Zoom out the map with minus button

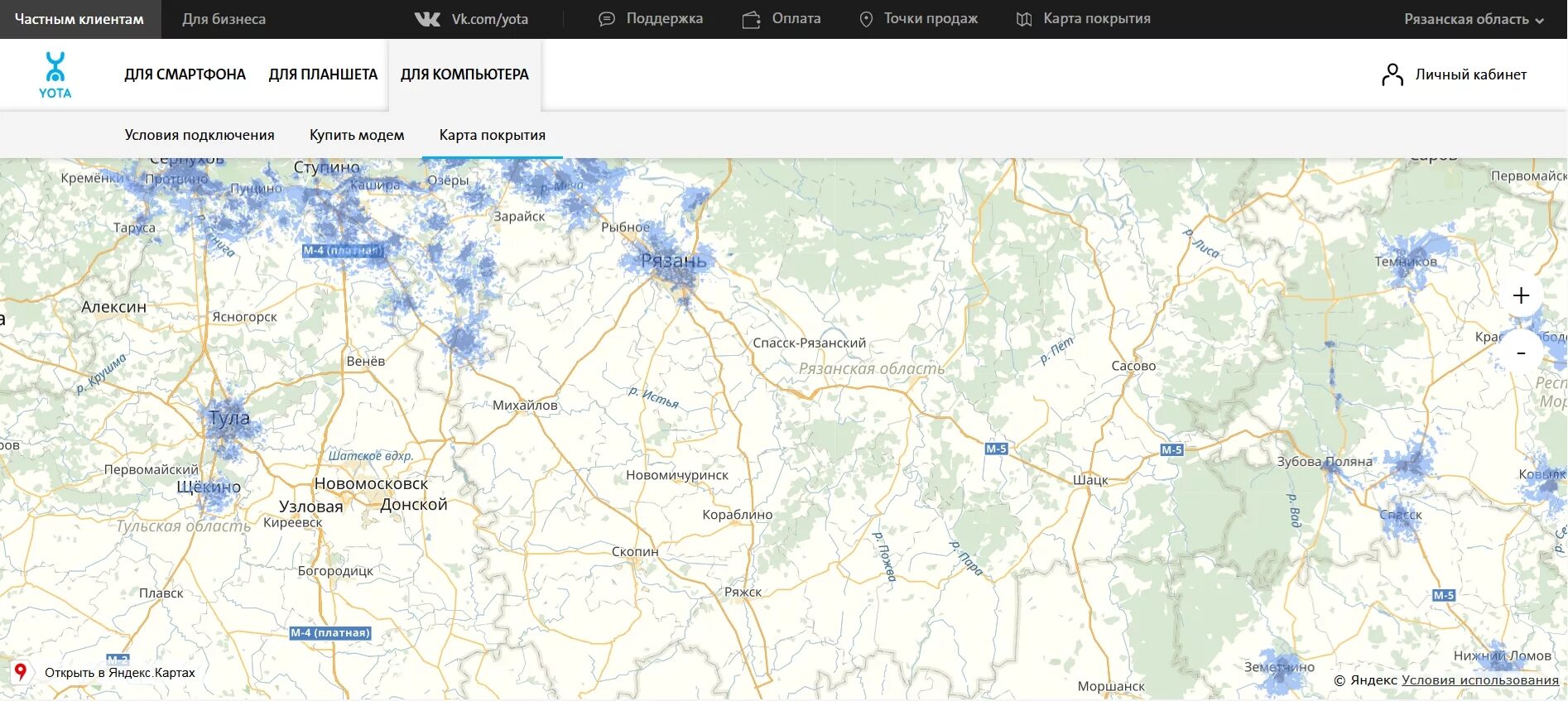(1521, 353)
